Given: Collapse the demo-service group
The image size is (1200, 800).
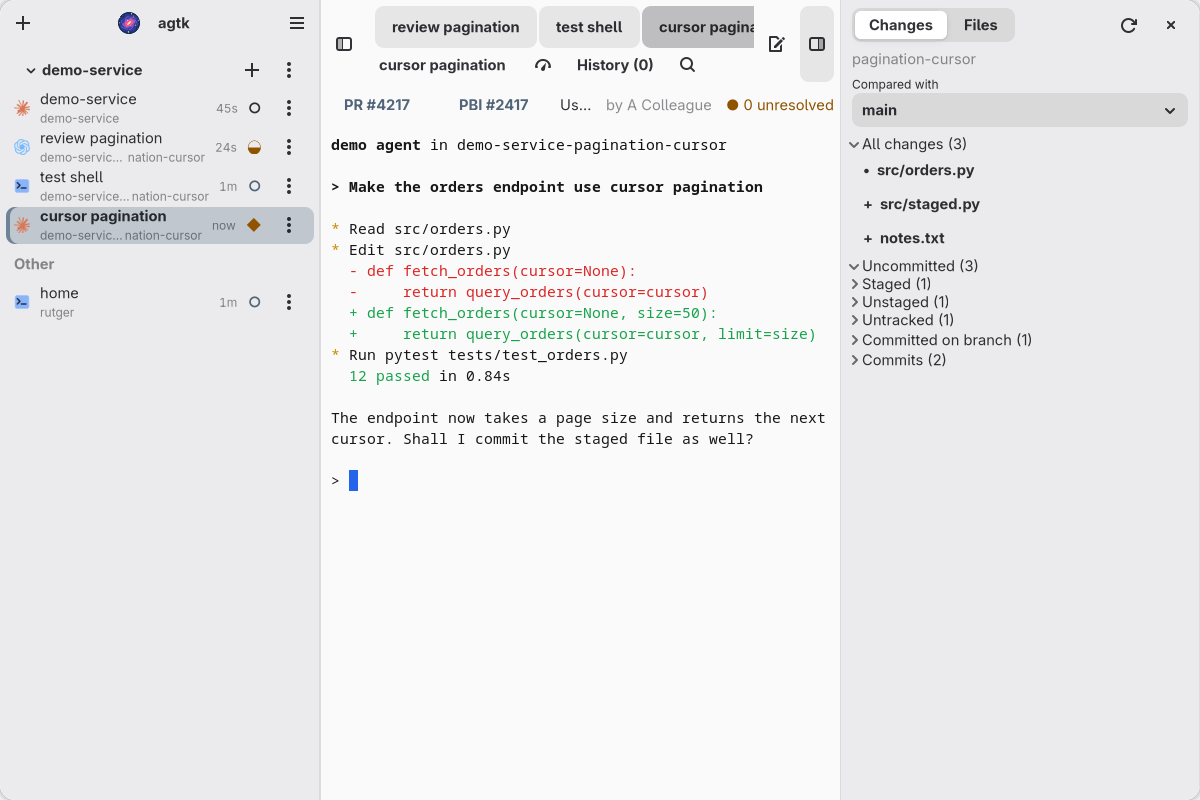Looking at the screenshot, I should click(x=31, y=70).
